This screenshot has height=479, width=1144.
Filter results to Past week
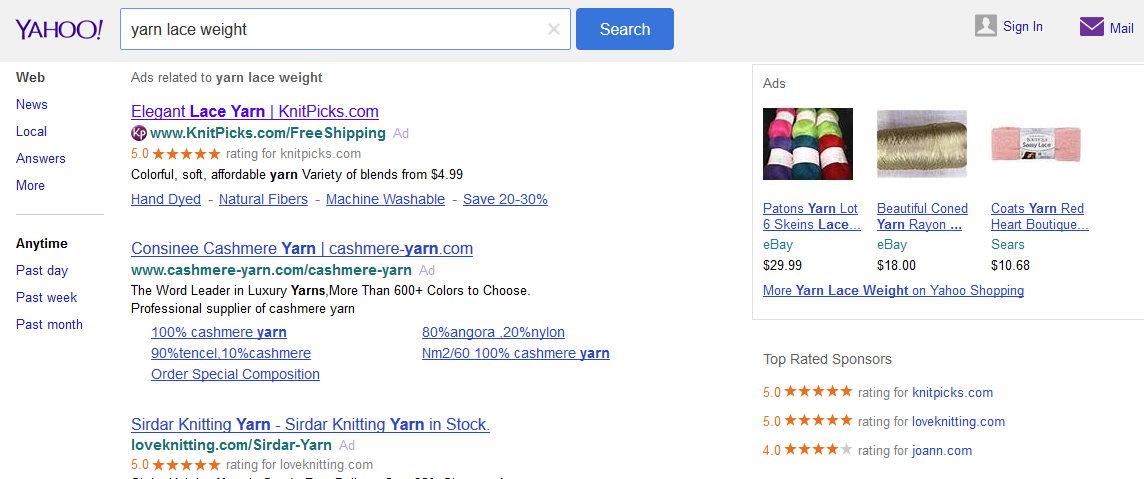[x=46, y=297]
